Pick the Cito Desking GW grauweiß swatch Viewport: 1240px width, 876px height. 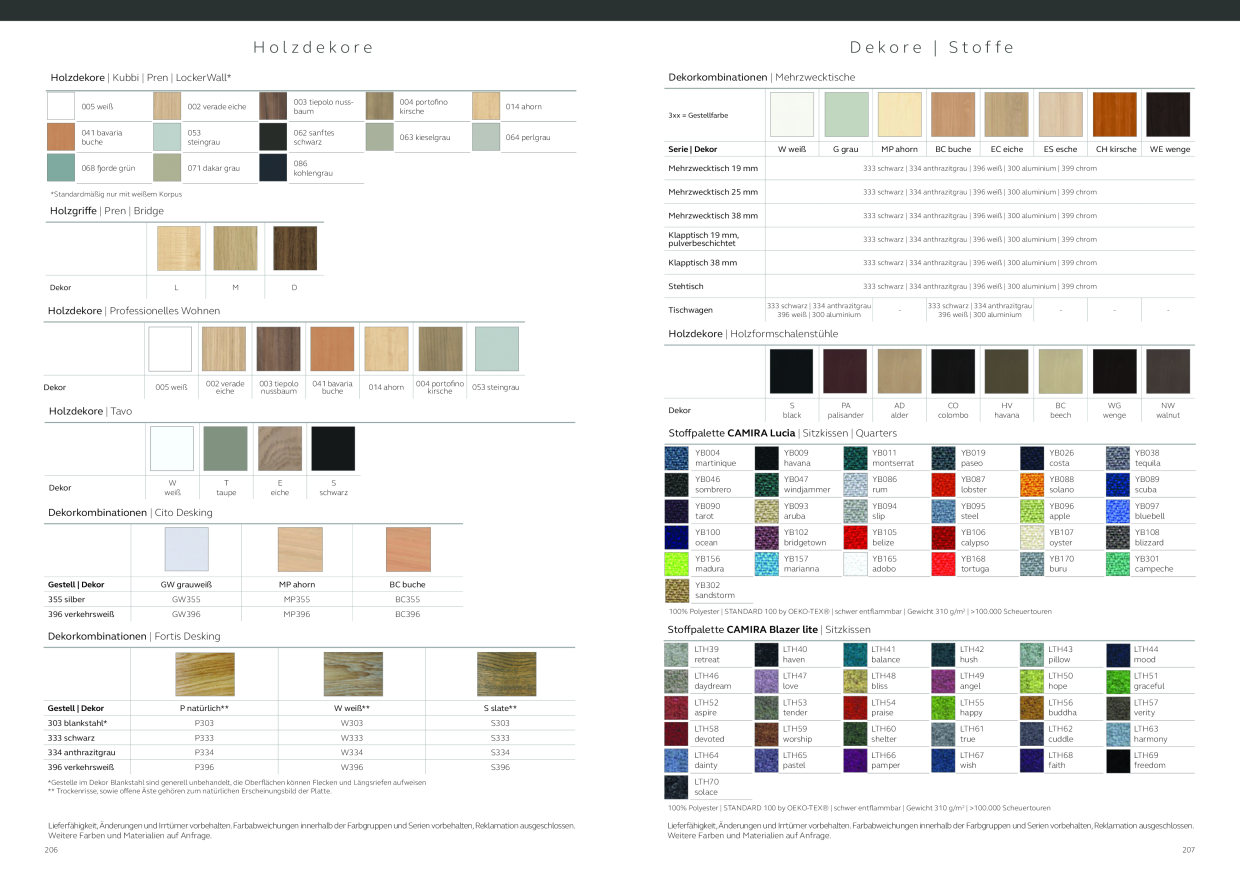(x=187, y=549)
